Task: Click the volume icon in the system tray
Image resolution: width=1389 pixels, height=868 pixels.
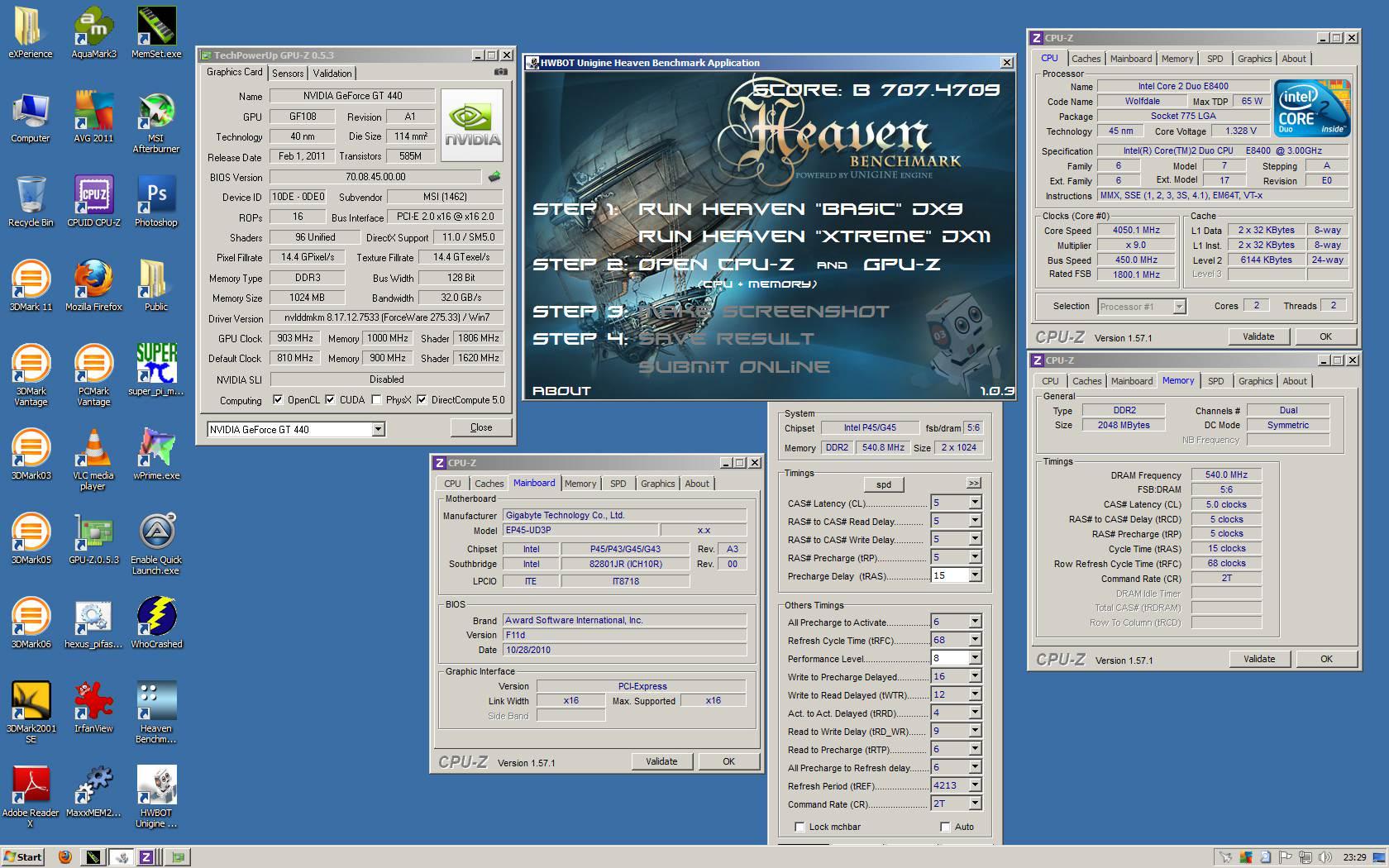Action: (x=1325, y=857)
